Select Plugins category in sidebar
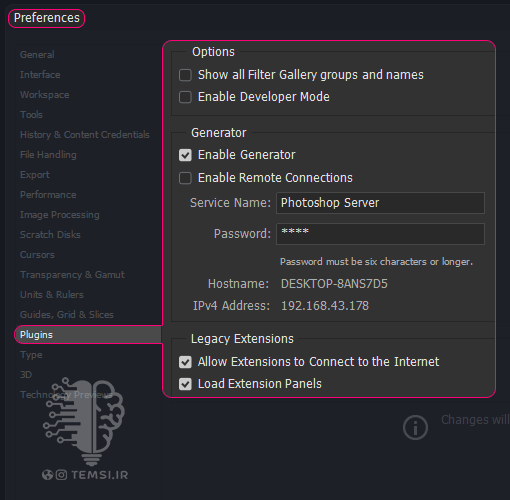510x500 pixels. 88,335
